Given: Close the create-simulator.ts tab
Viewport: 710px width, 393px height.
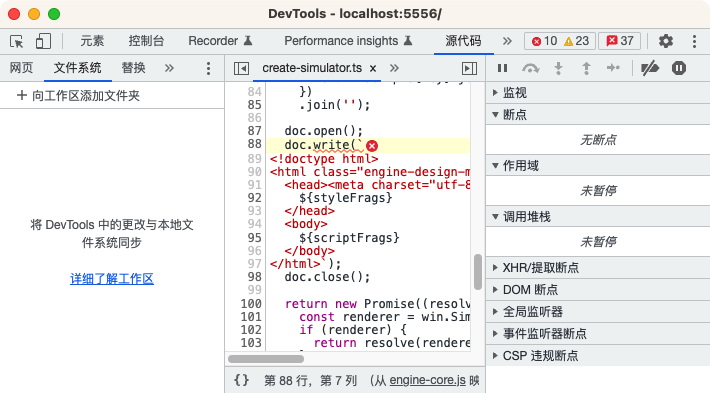Looking at the screenshot, I should click(x=373, y=68).
